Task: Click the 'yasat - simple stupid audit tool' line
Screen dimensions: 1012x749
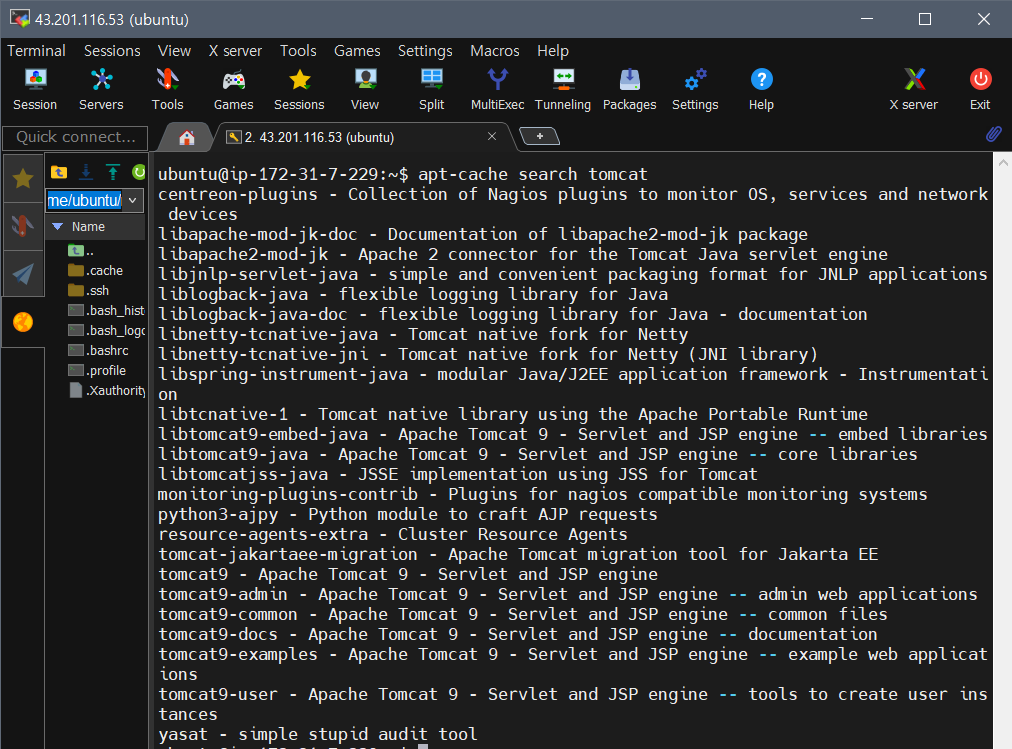Action: pos(318,734)
